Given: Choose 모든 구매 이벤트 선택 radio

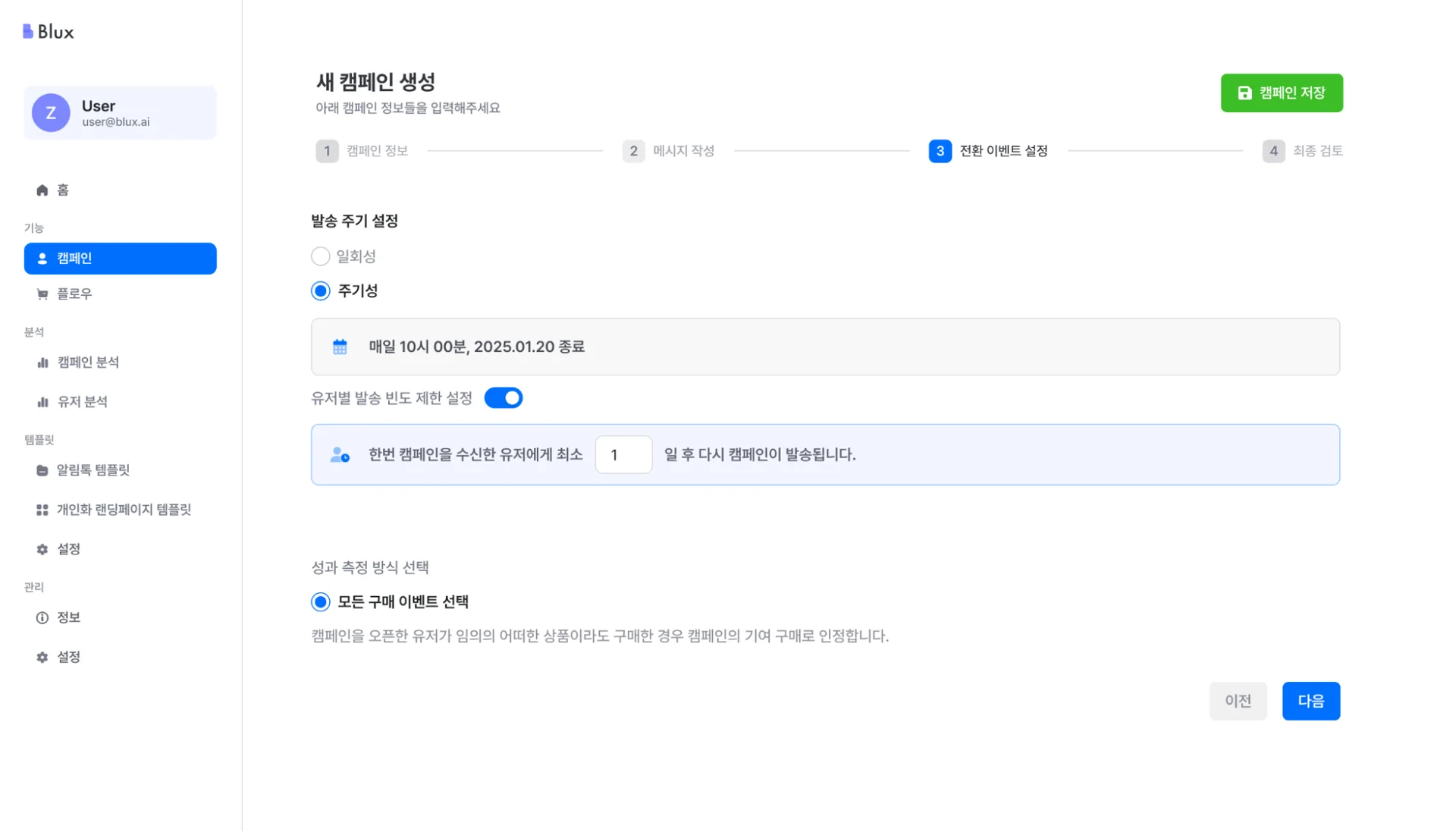Looking at the screenshot, I should [321, 602].
